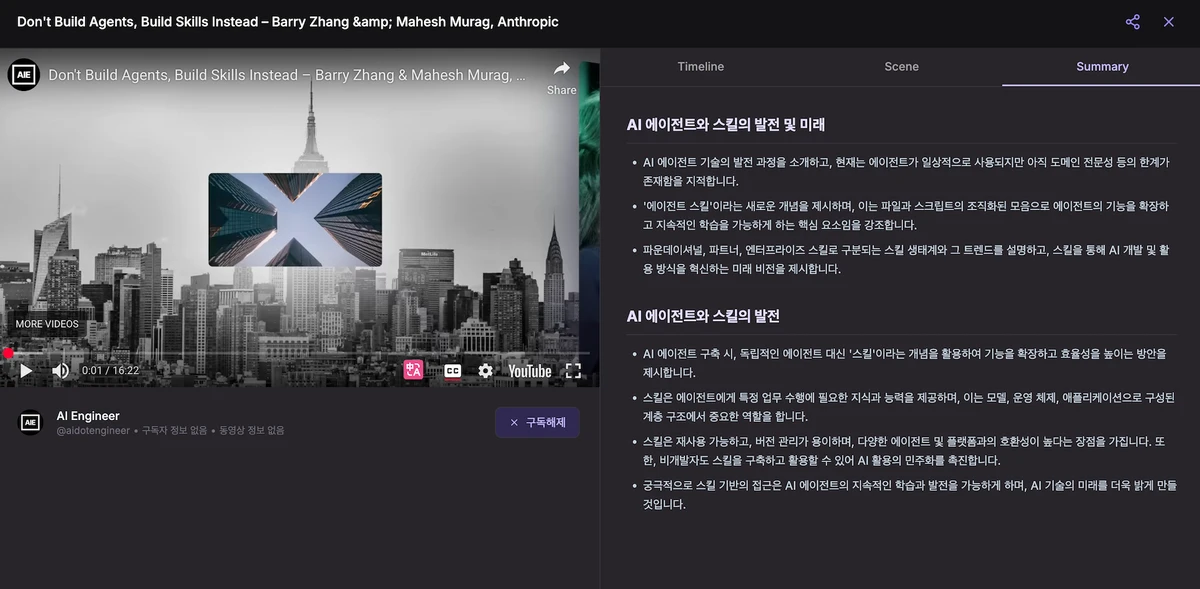Switch to the Scene tab

click(901, 67)
